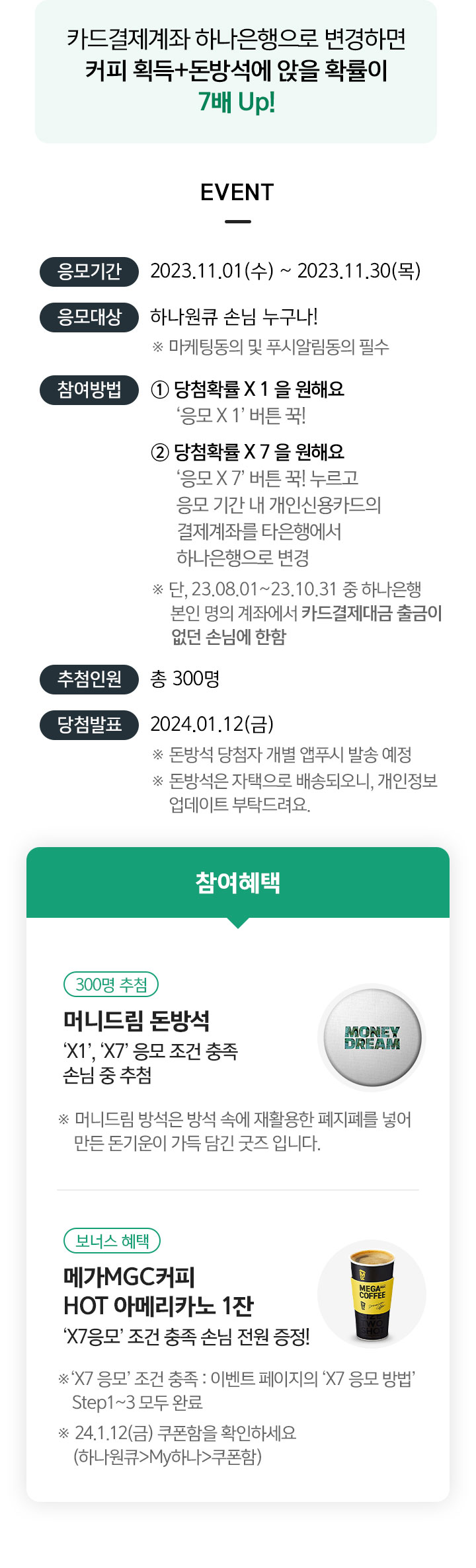Click the 2024.01.12(금) announcement date
The image size is (476, 1568).
(212, 724)
